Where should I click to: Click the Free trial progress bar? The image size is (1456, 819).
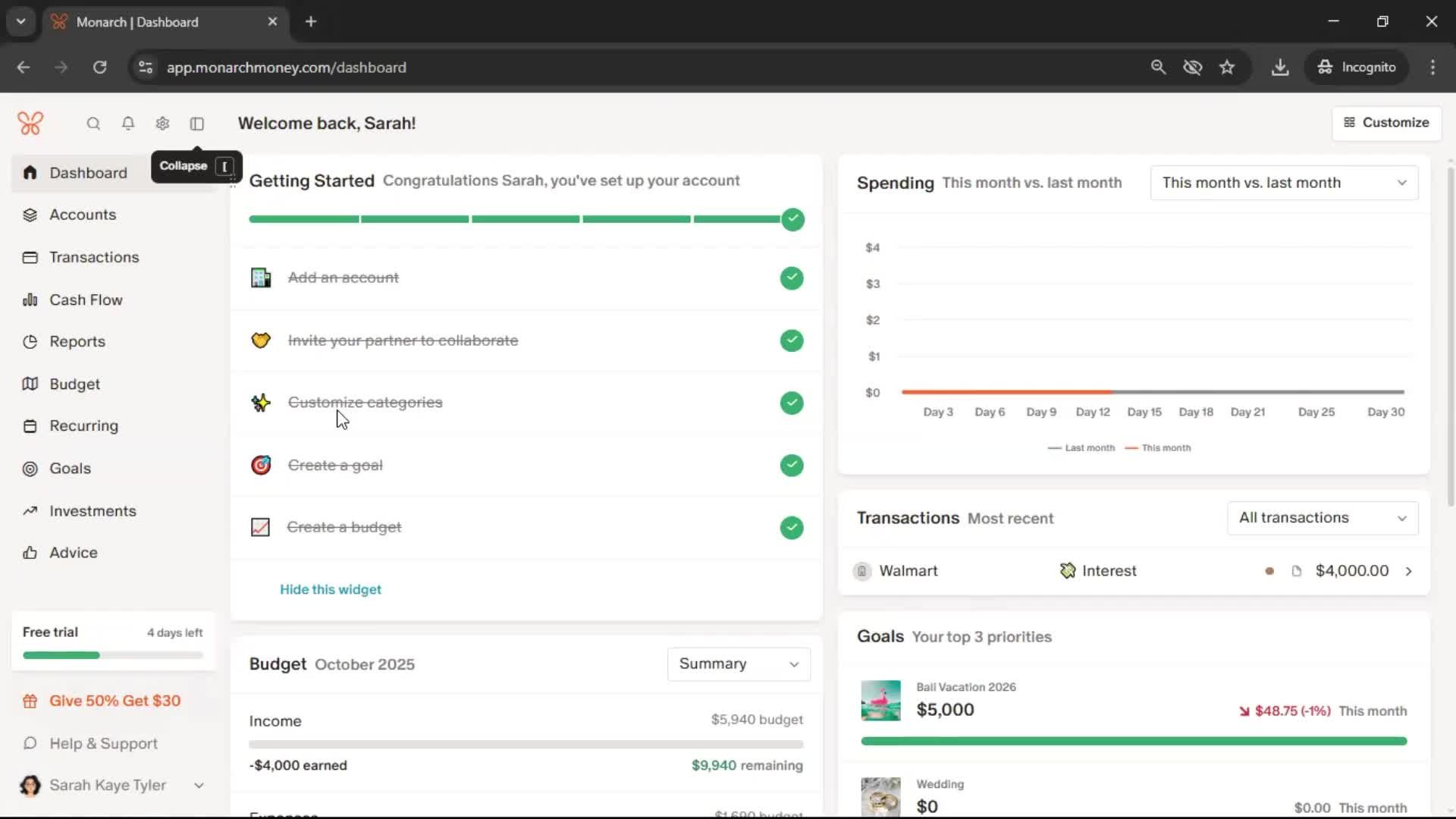(x=113, y=655)
